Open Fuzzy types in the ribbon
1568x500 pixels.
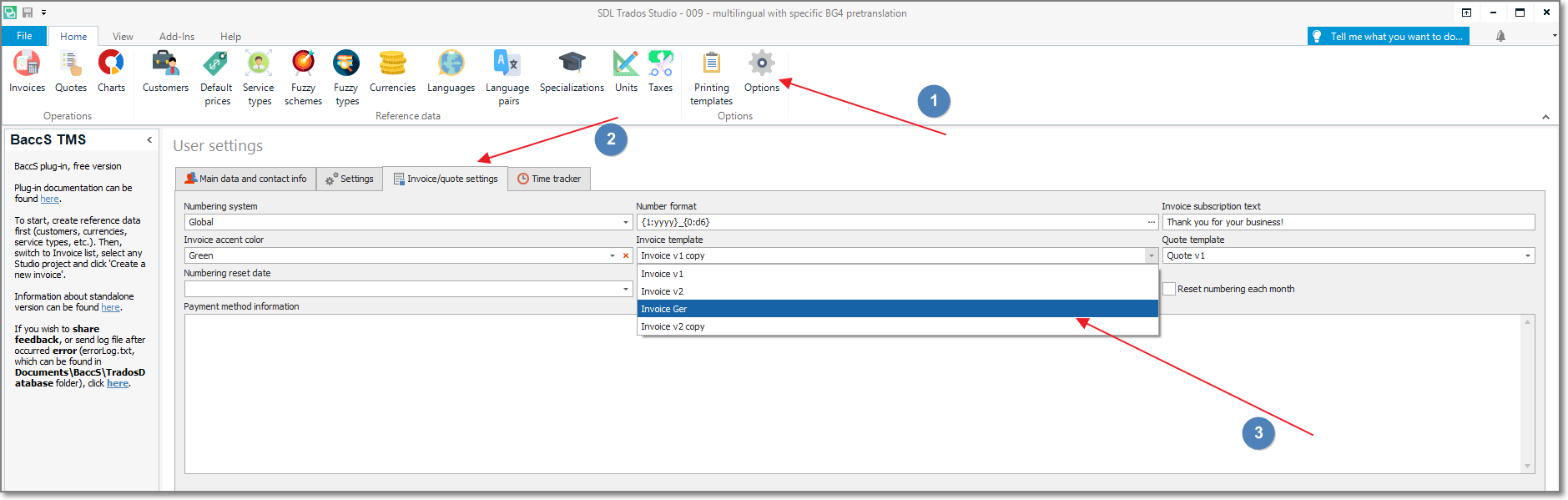tap(346, 78)
